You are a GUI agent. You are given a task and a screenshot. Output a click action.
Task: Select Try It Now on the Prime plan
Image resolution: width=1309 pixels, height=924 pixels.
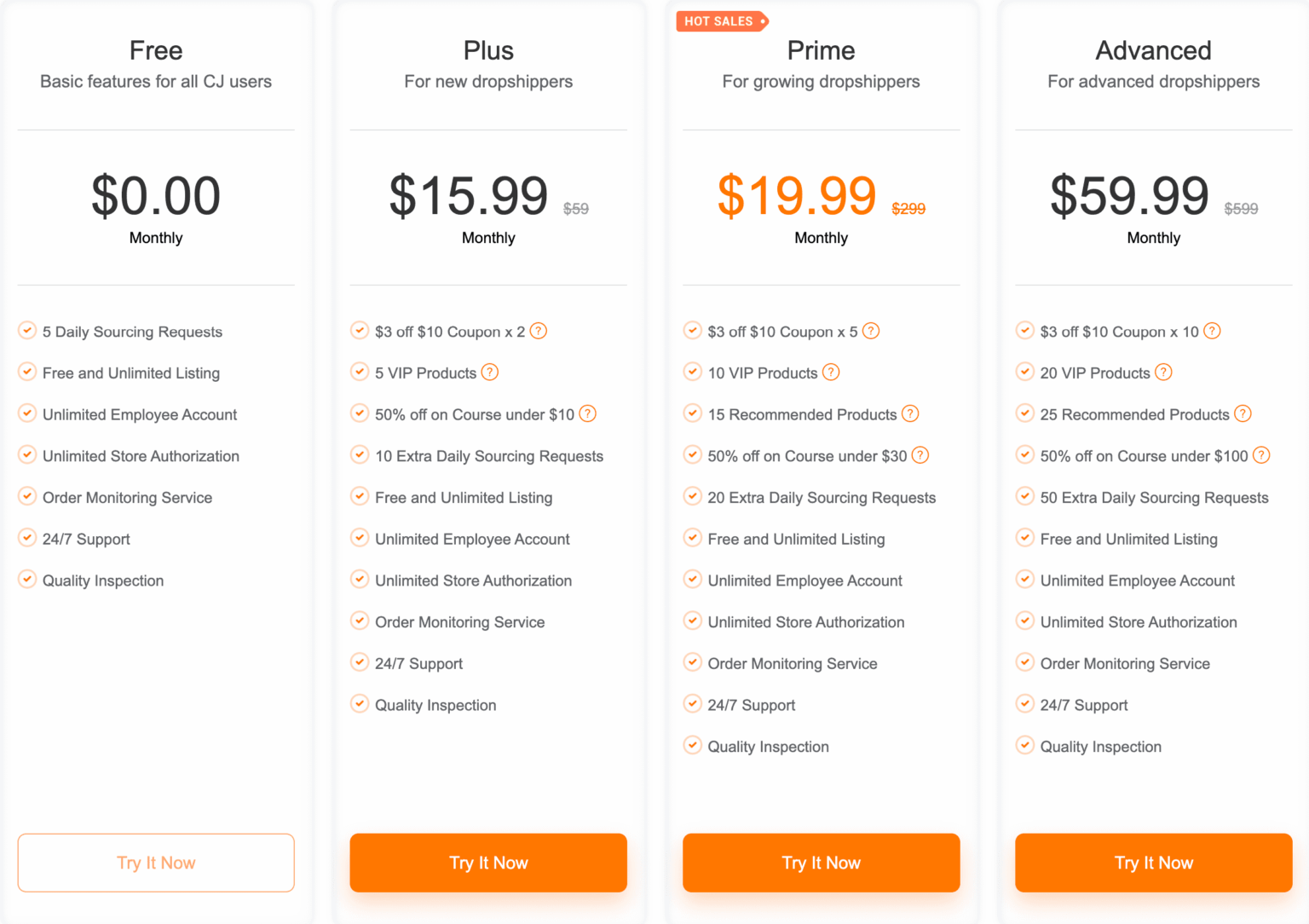[821, 863]
